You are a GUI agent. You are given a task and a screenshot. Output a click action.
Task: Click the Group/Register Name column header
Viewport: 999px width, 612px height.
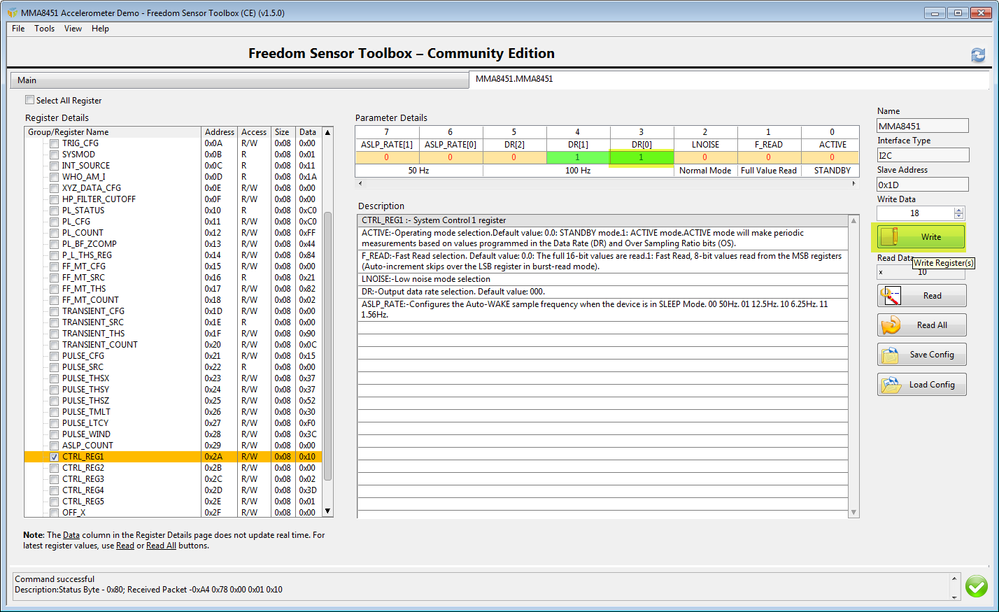112,132
